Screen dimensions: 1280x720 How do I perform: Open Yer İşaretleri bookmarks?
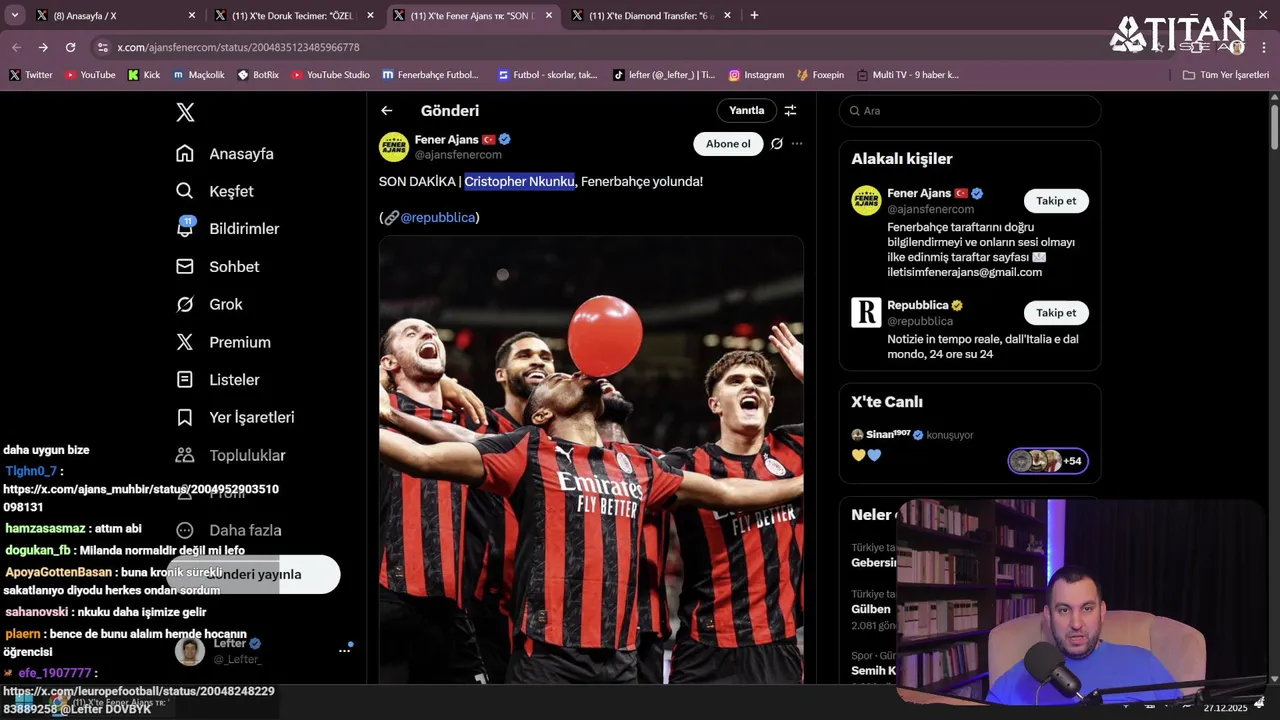click(x=235, y=417)
